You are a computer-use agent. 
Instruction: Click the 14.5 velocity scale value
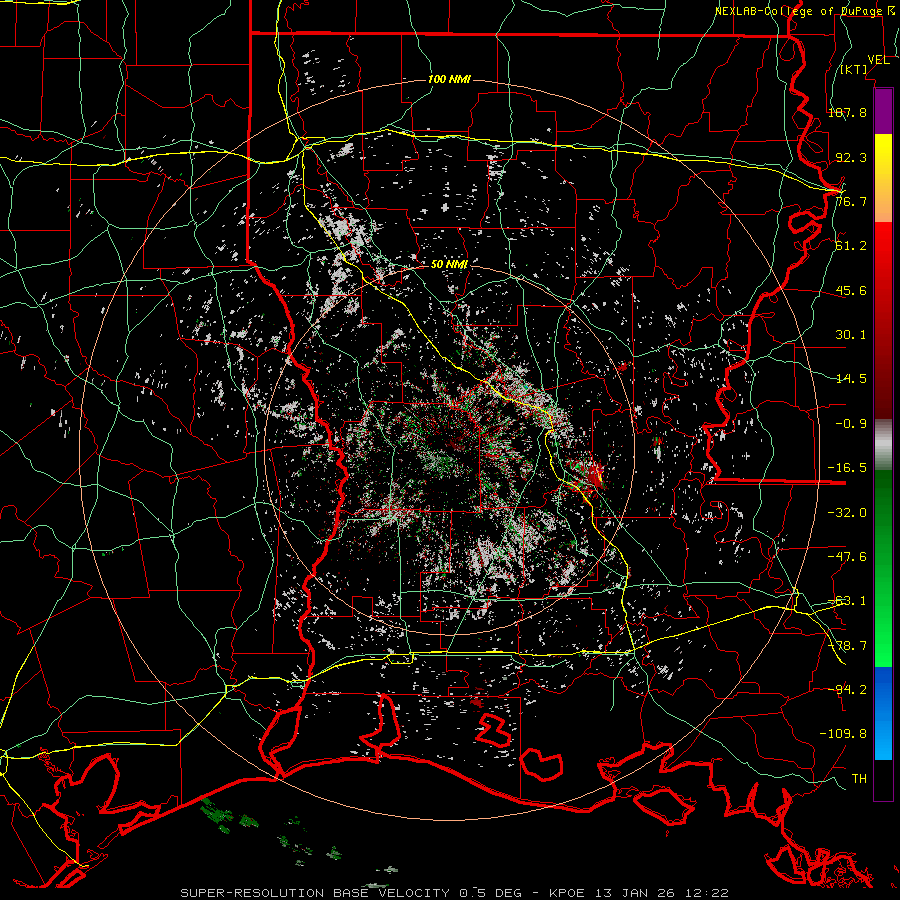click(x=851, y=379)
